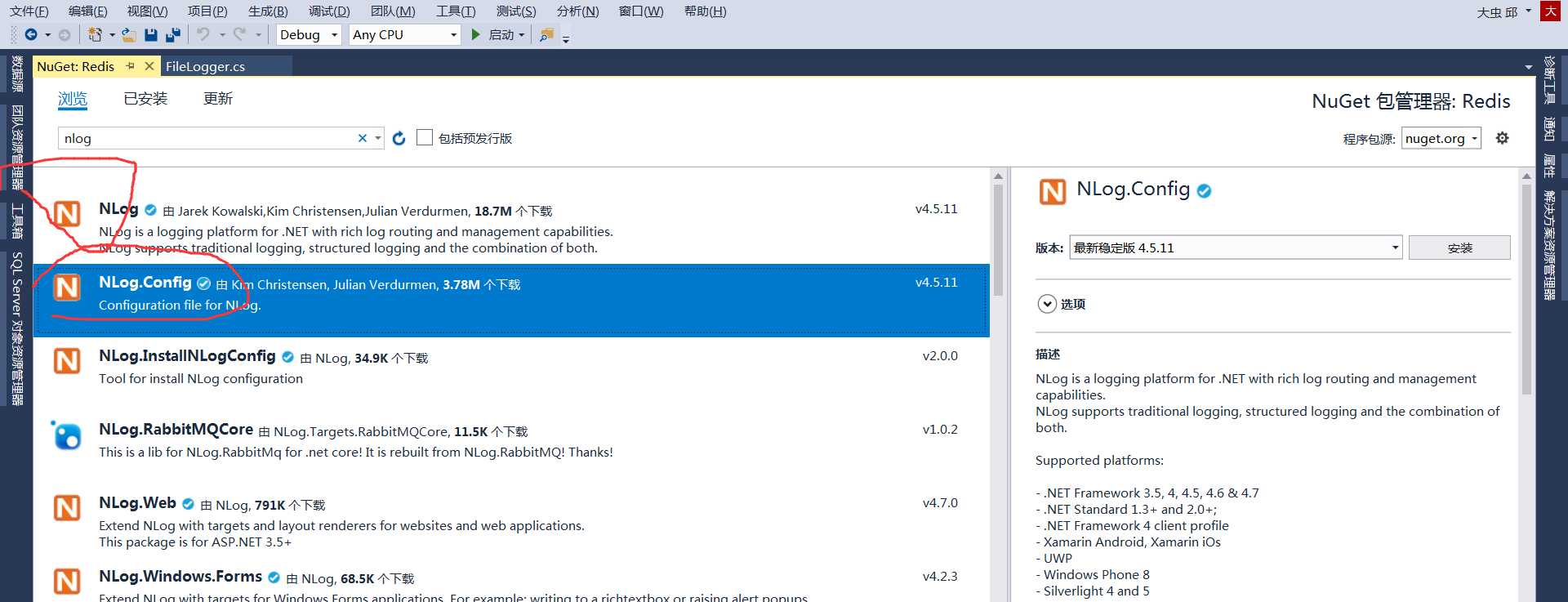Viewport: 1568px width, 602px height.
Task: Click the NLog.RabbitMQCore package logo
Action: coord(67,435)
